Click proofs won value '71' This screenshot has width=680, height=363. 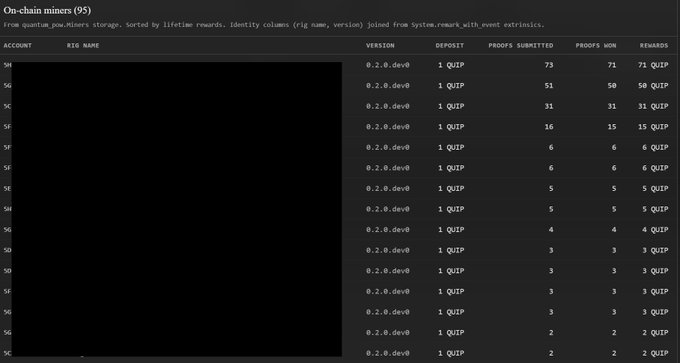click(x=611, y=65)
